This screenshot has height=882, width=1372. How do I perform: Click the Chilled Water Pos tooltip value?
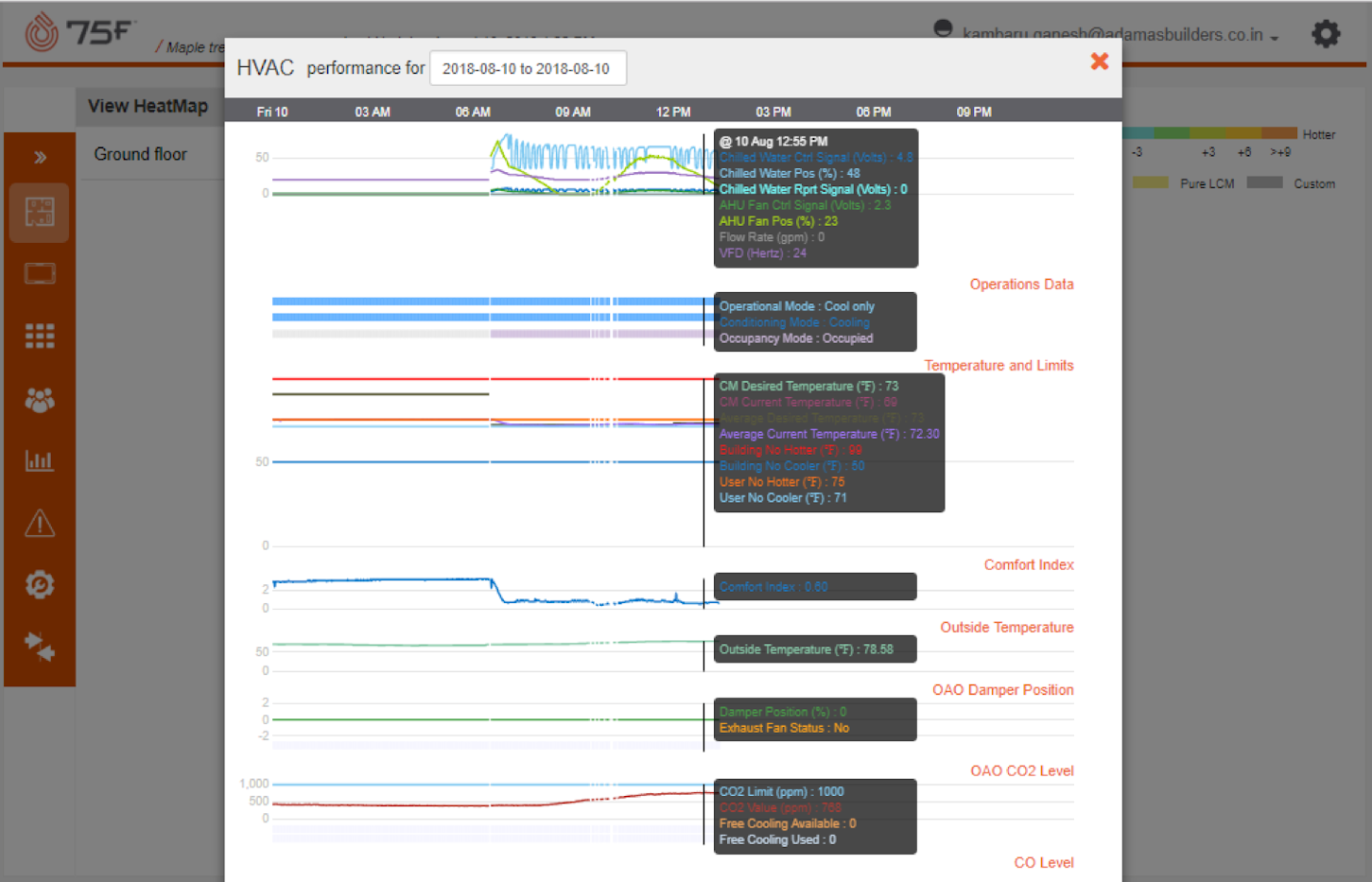(x=790, y=173)
